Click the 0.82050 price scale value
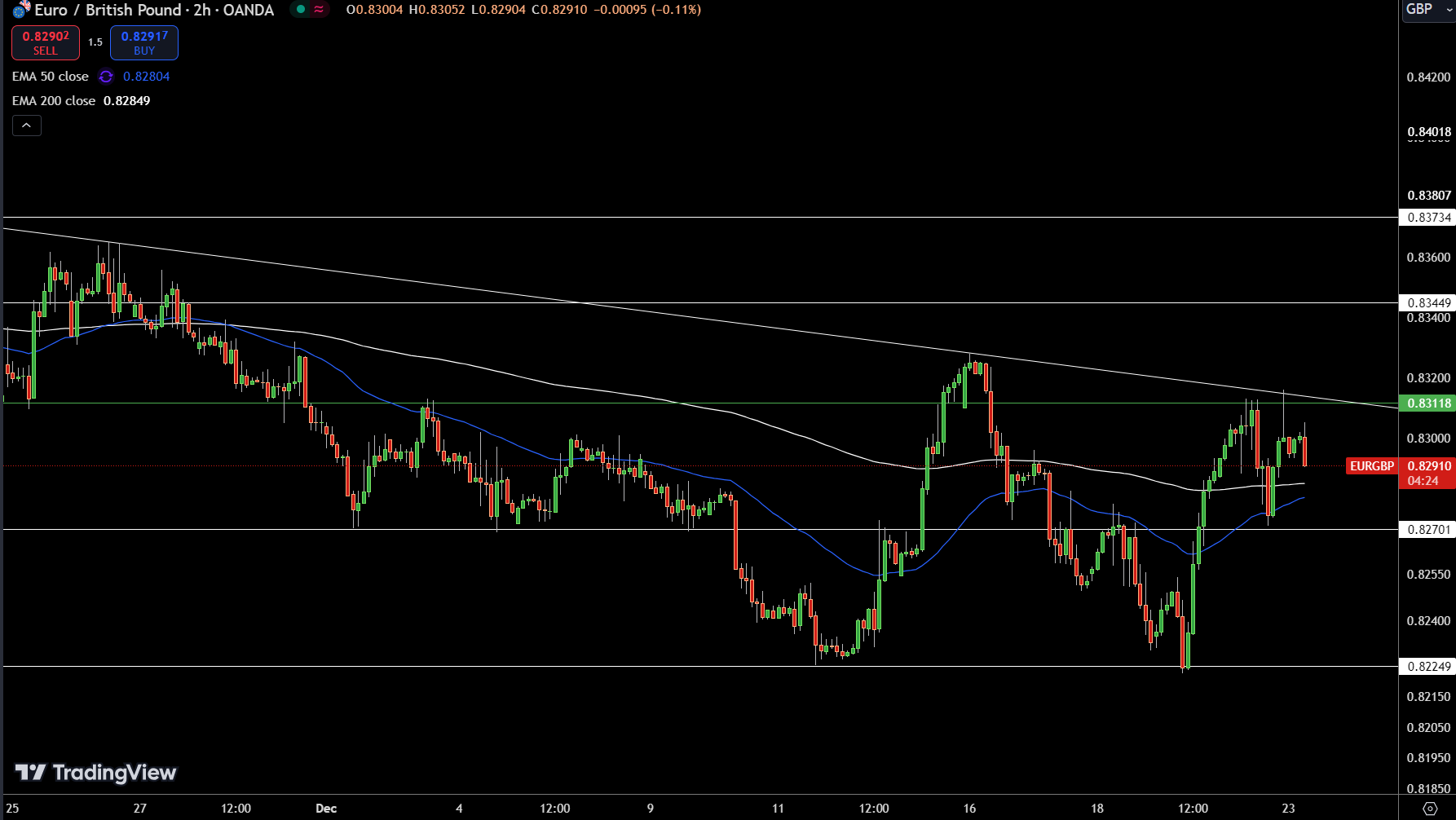 coord(1428,728)
